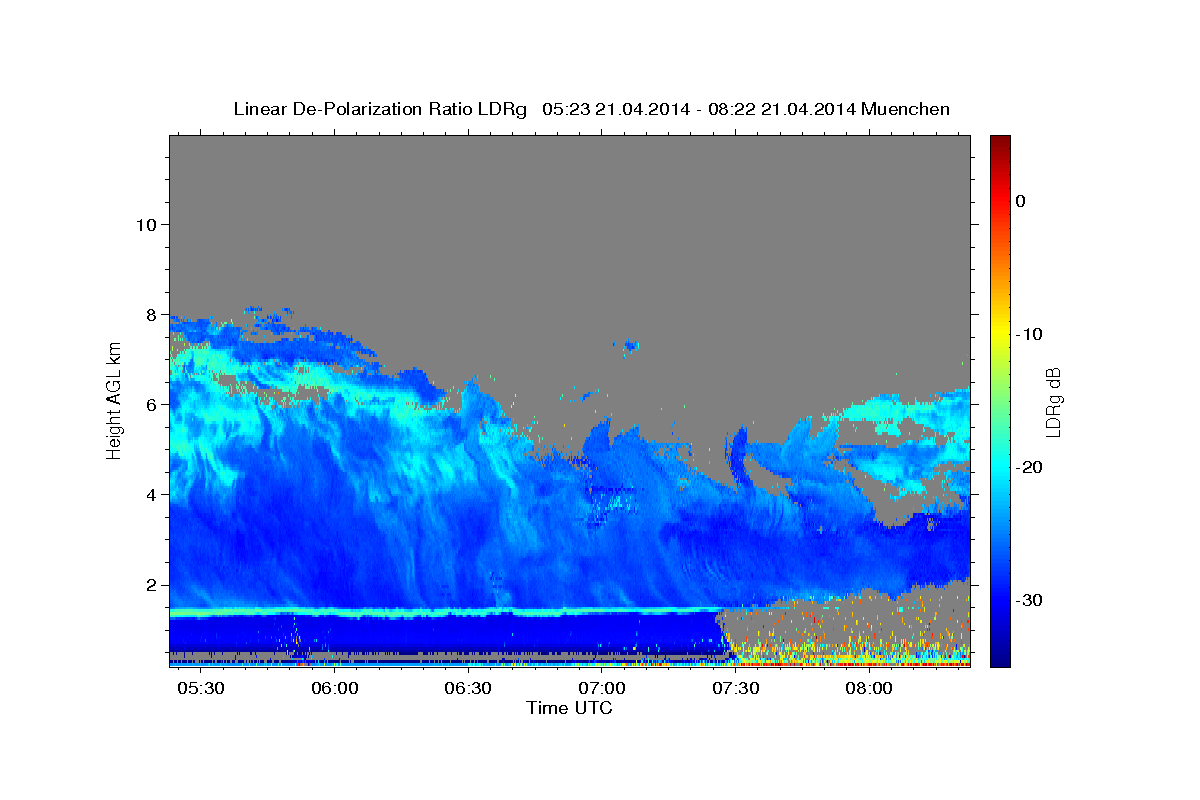Click the 'LDRg dB' colorbar label
This screenshot has width=1200, height=800.
point(1052,402)
